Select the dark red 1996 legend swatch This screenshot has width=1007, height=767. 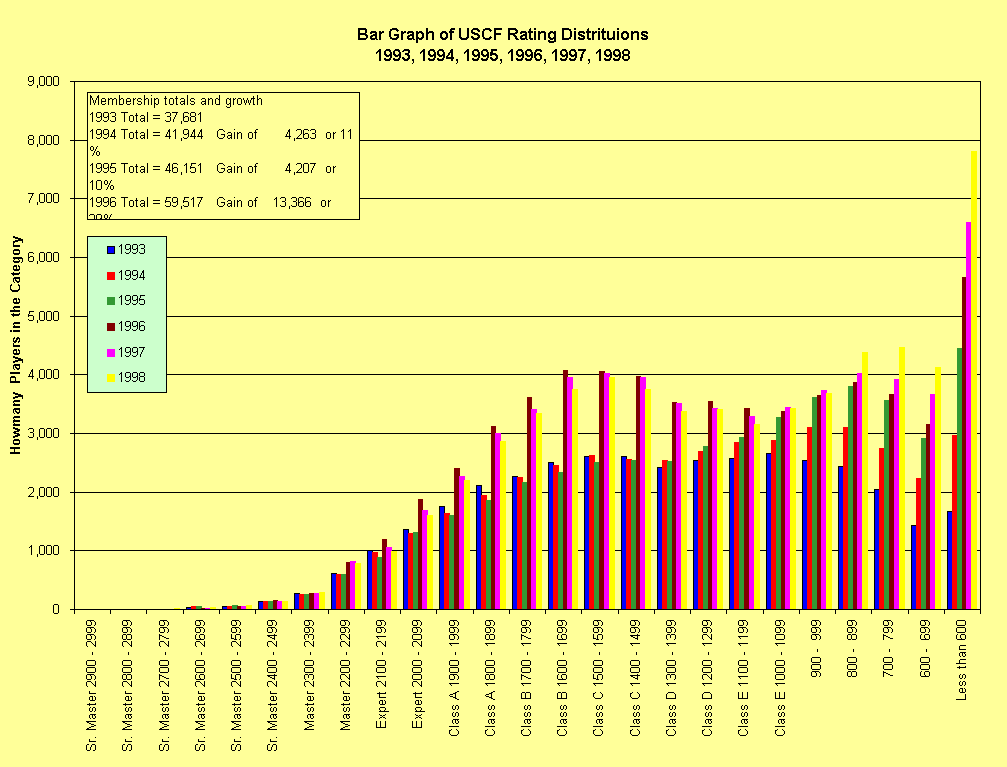111,326
